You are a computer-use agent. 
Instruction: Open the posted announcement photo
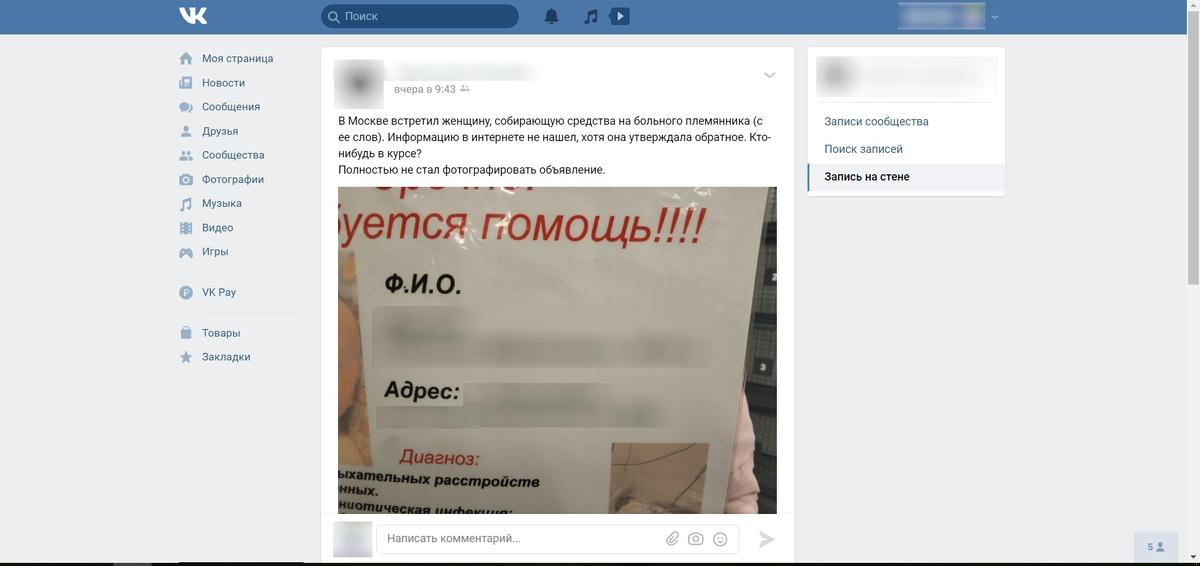(x=557, y=350)
